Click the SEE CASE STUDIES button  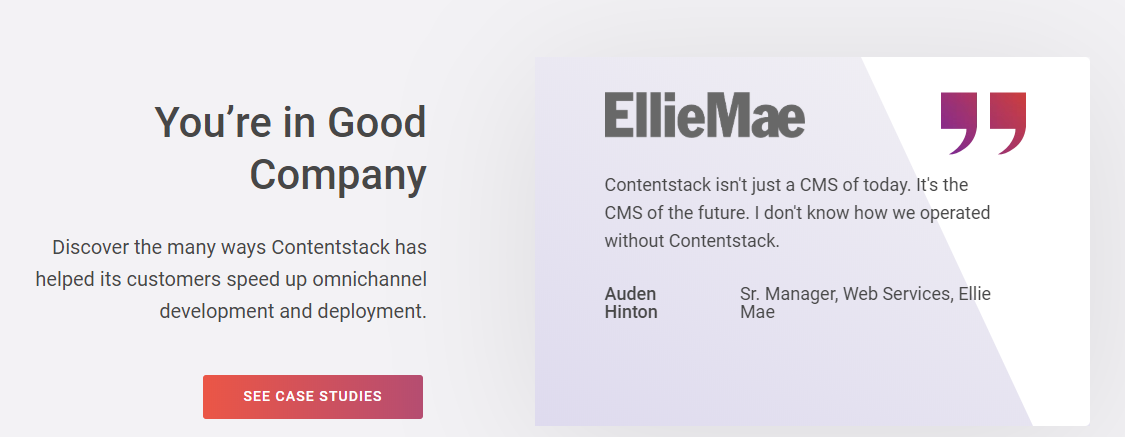pyautogui.click(x=312, y=397)
